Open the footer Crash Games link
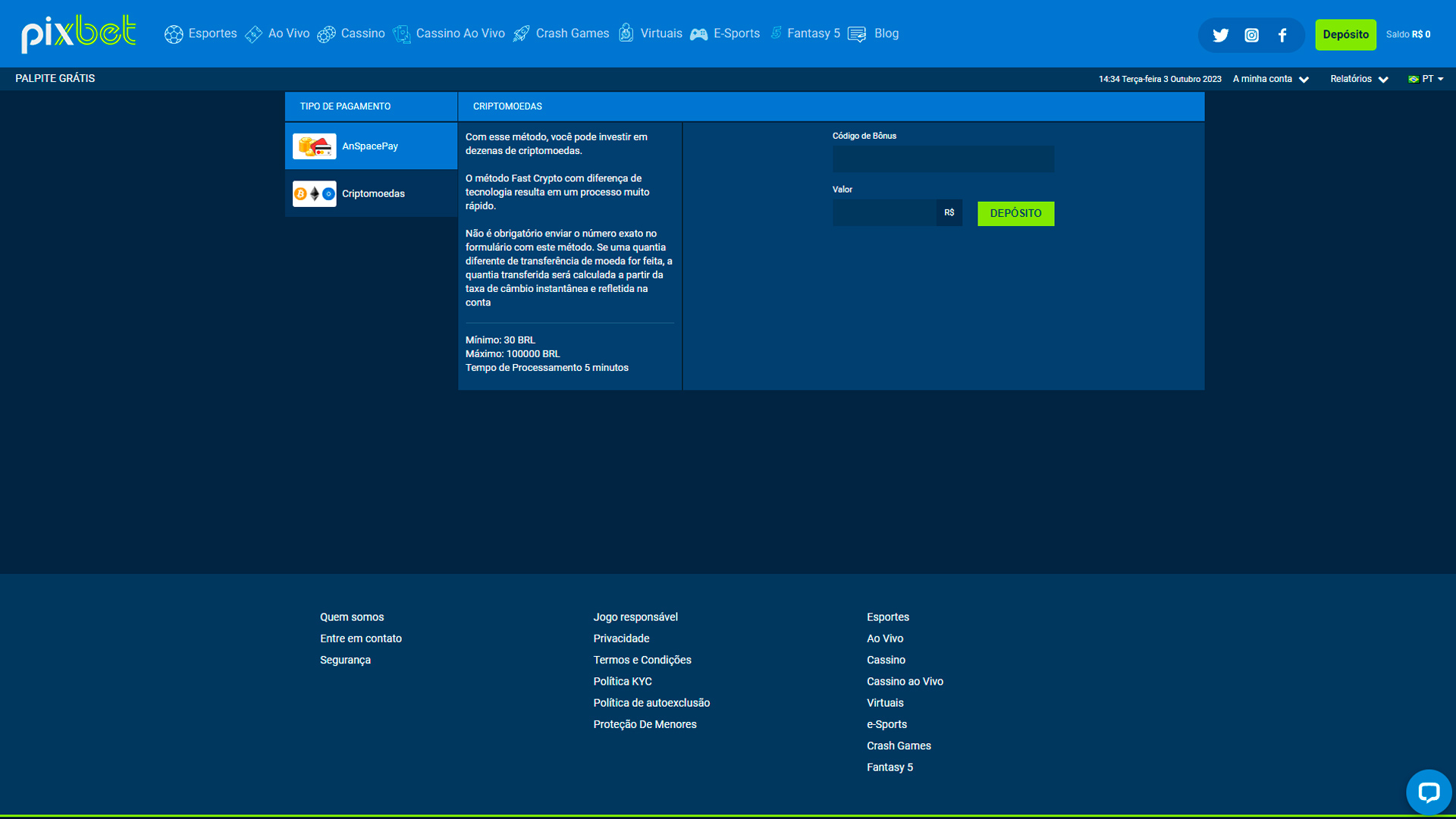Screen dimensions: 1456x819 899,746
